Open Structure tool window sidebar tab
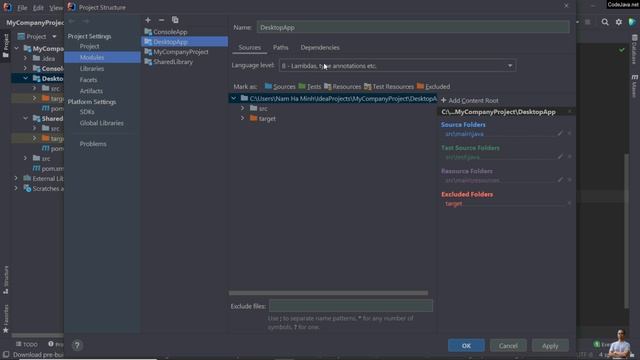This screenshot has height=360, width=640. pyautogui.click(x=6, y=280)
